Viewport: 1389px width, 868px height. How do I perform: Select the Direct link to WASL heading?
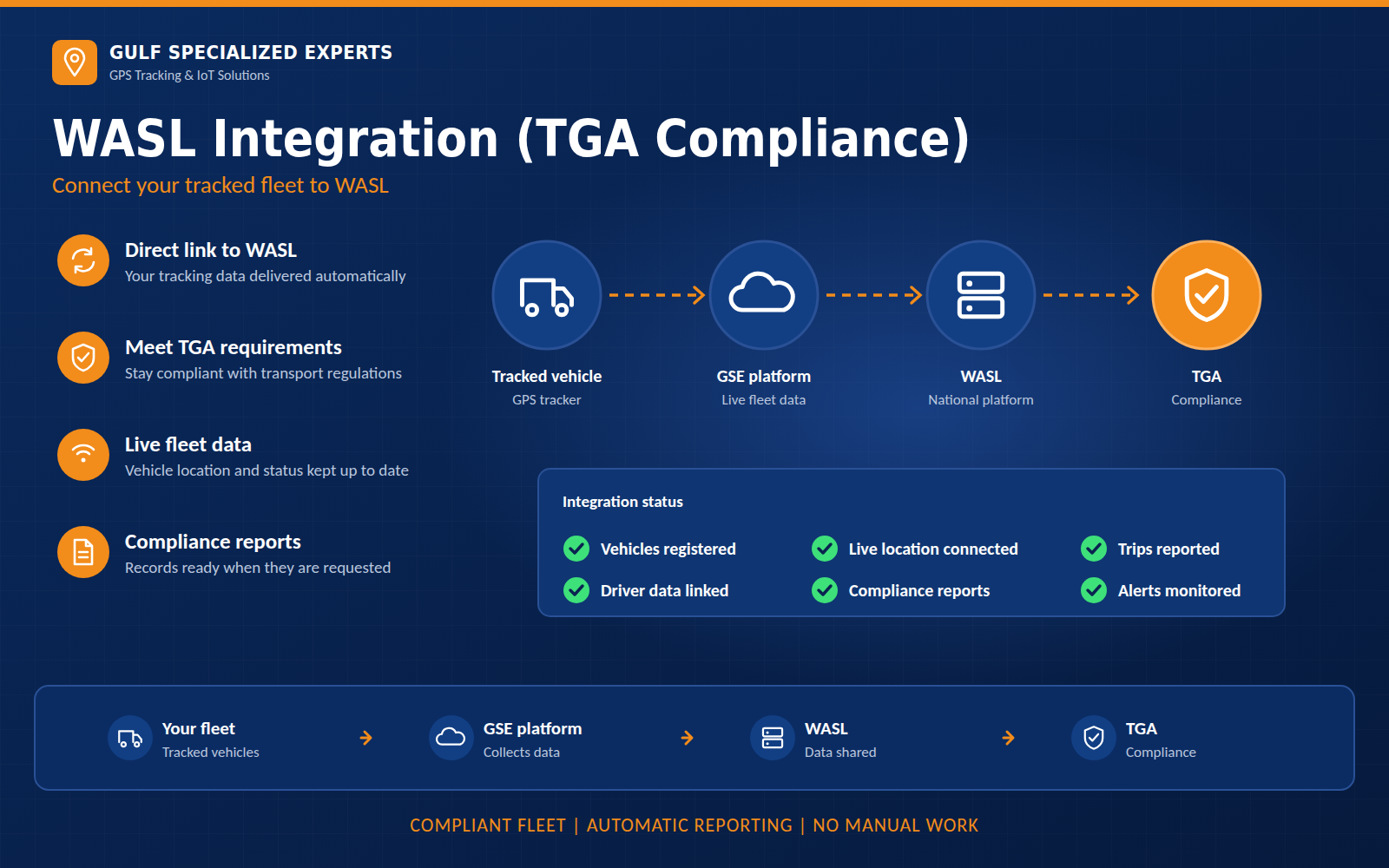coord(211,250)
